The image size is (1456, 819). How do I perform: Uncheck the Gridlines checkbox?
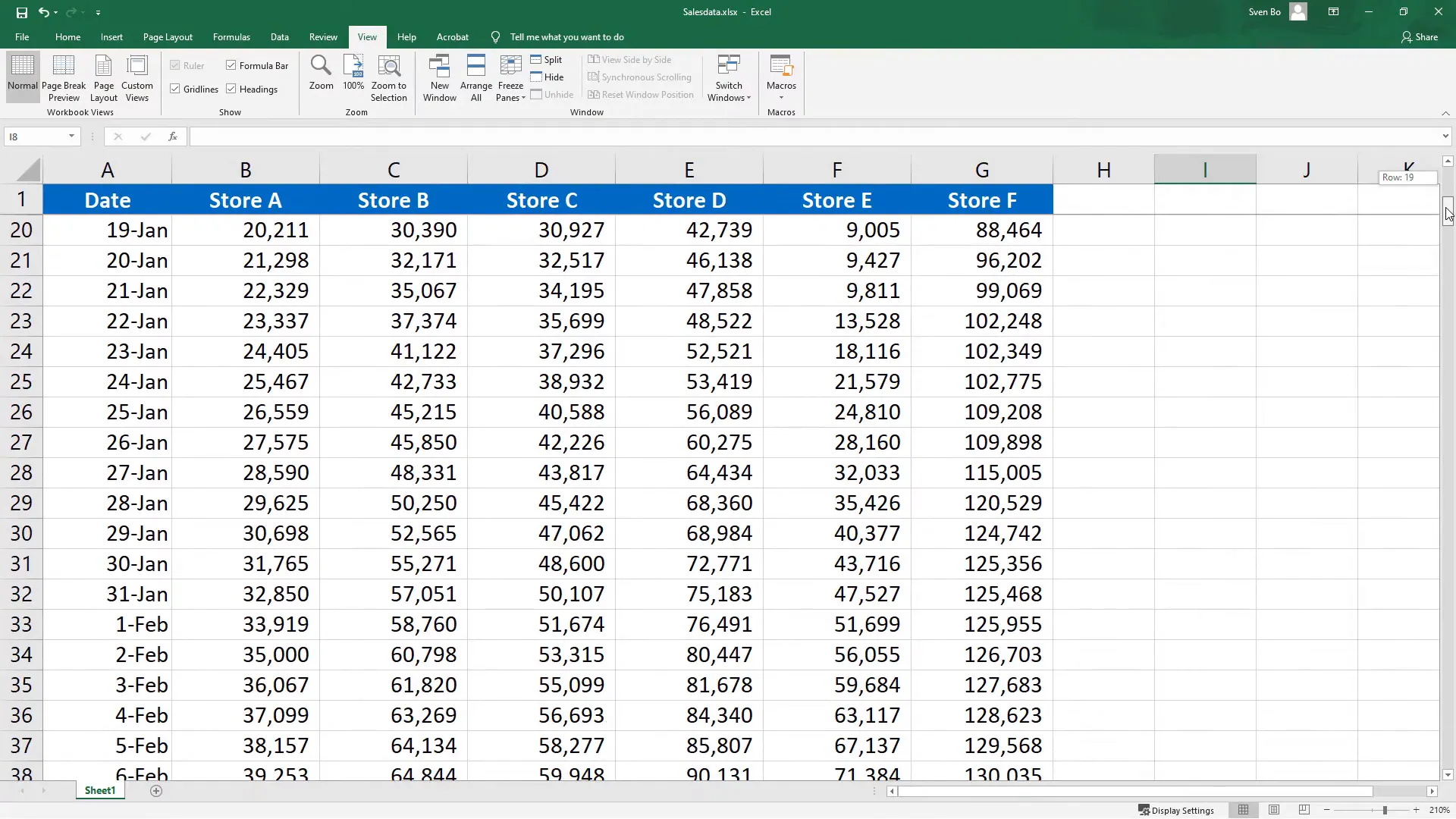click(x=174, y=89)
